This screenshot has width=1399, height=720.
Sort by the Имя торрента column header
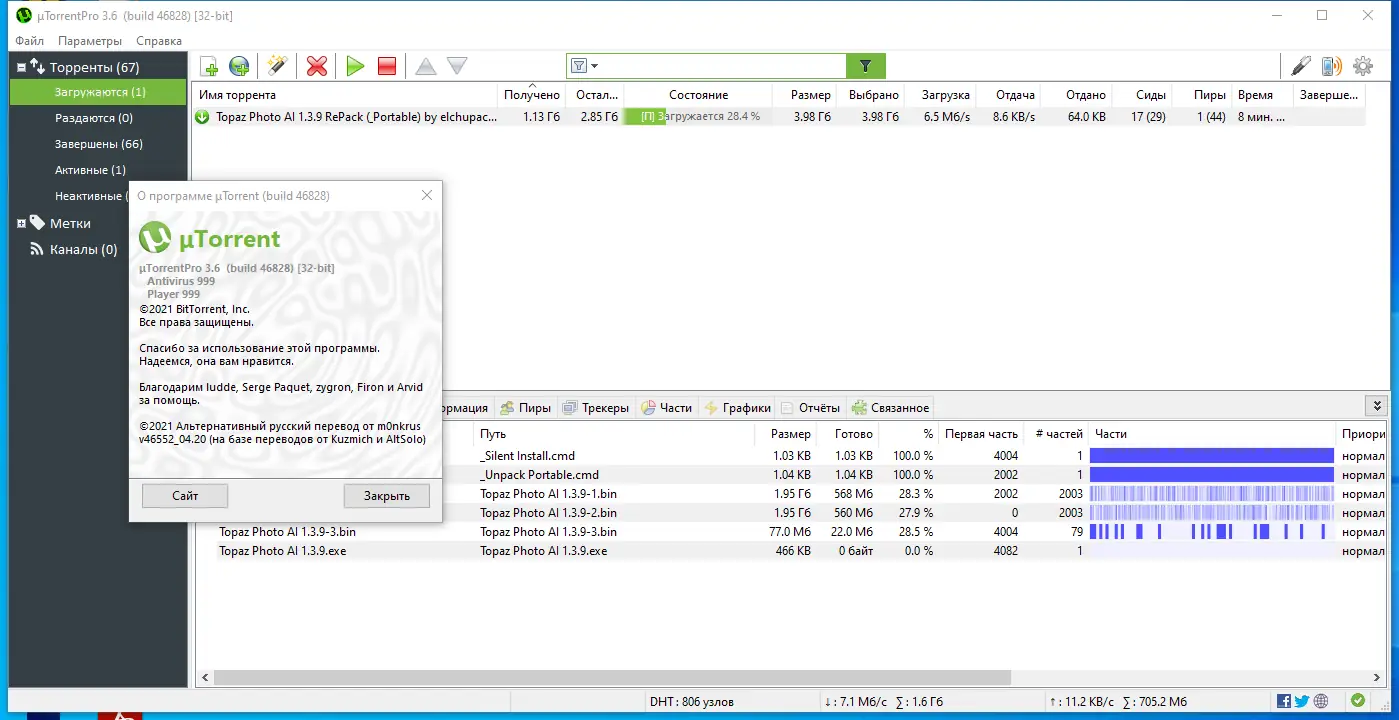coord(345,95)
